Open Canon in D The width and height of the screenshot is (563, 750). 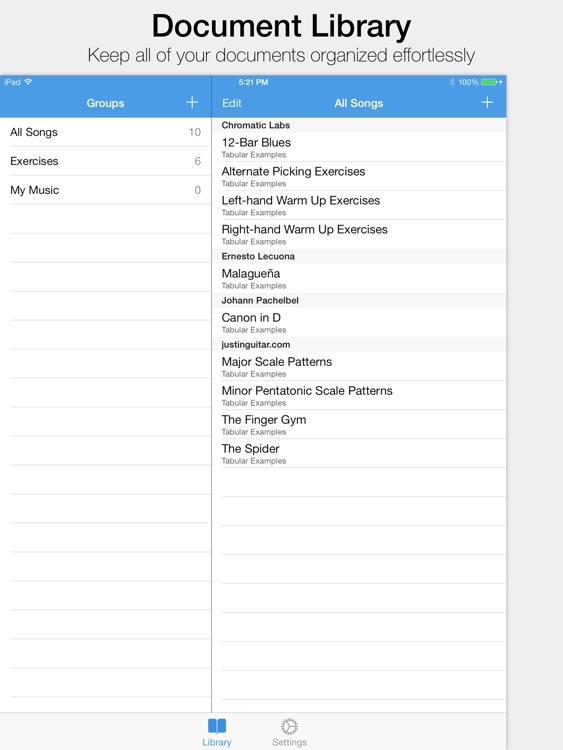(x=359, y=322)
